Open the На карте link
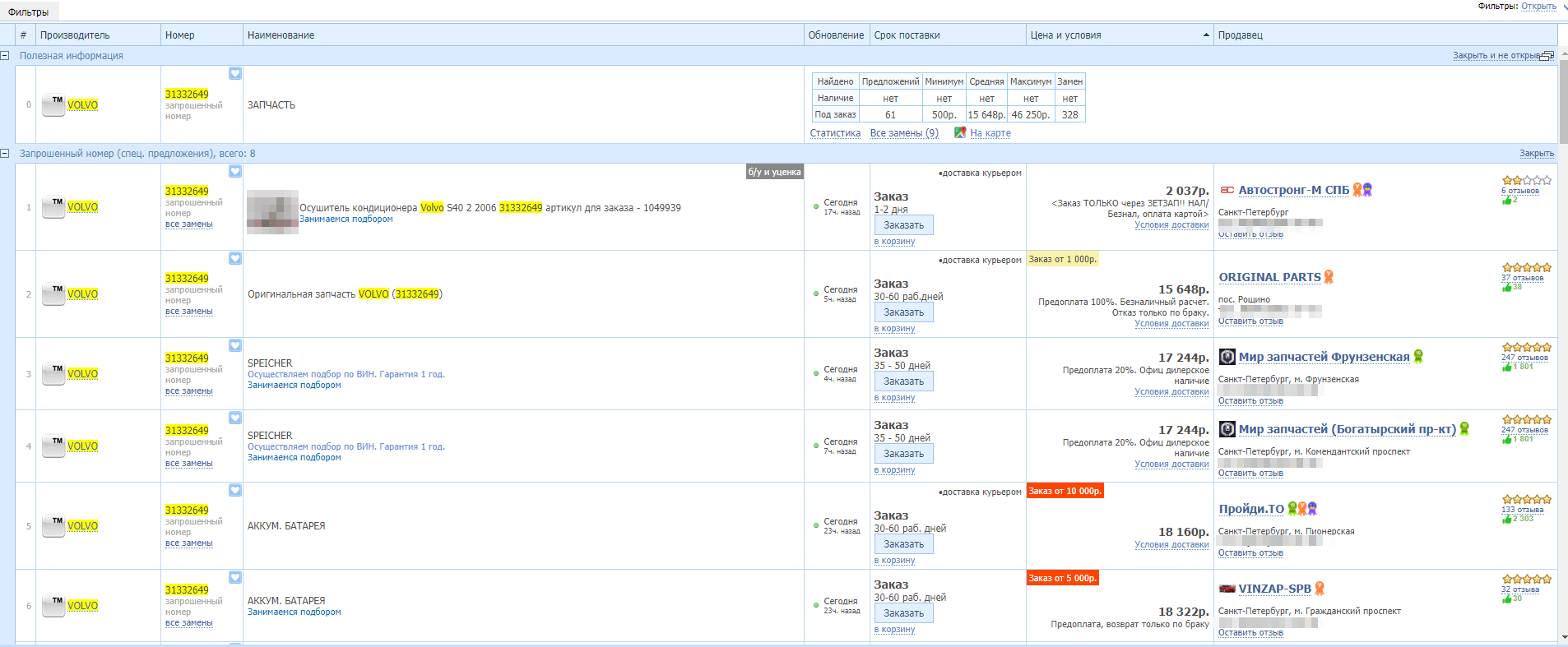This screenshot has height=647, width=1568. tap(990, 133)
